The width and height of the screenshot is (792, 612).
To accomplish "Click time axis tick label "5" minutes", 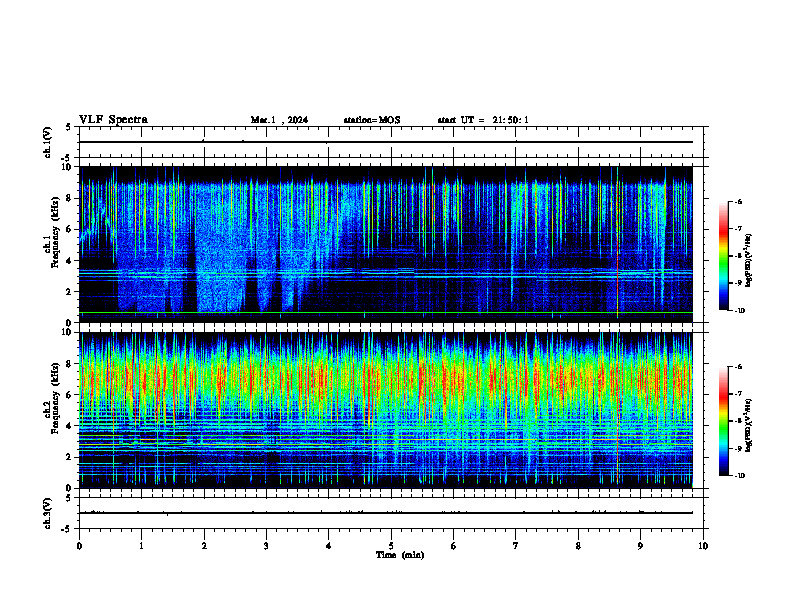I will coord(391,546).
